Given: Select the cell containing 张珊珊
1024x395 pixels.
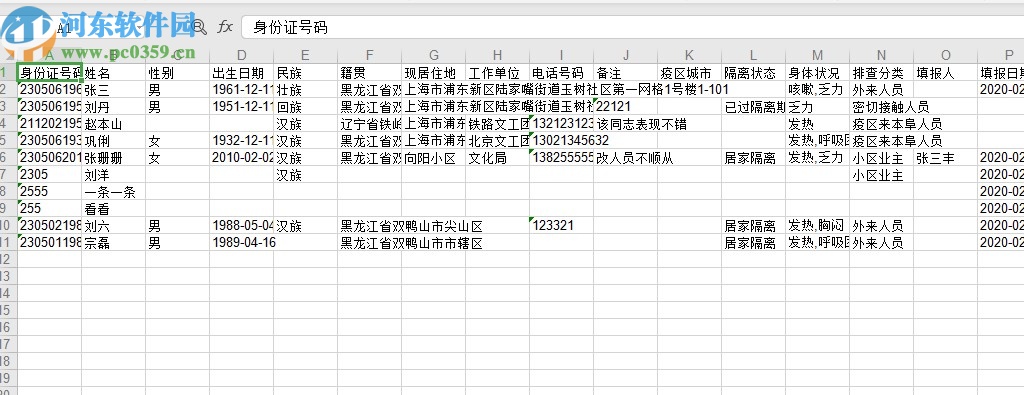Looking at the screenshot, I should click(114, 157).
